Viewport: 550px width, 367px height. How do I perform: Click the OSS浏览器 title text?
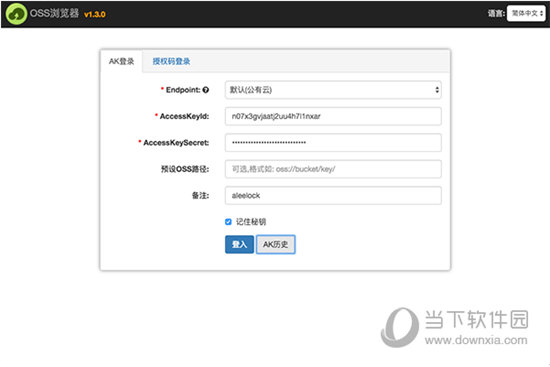[54, 13]
